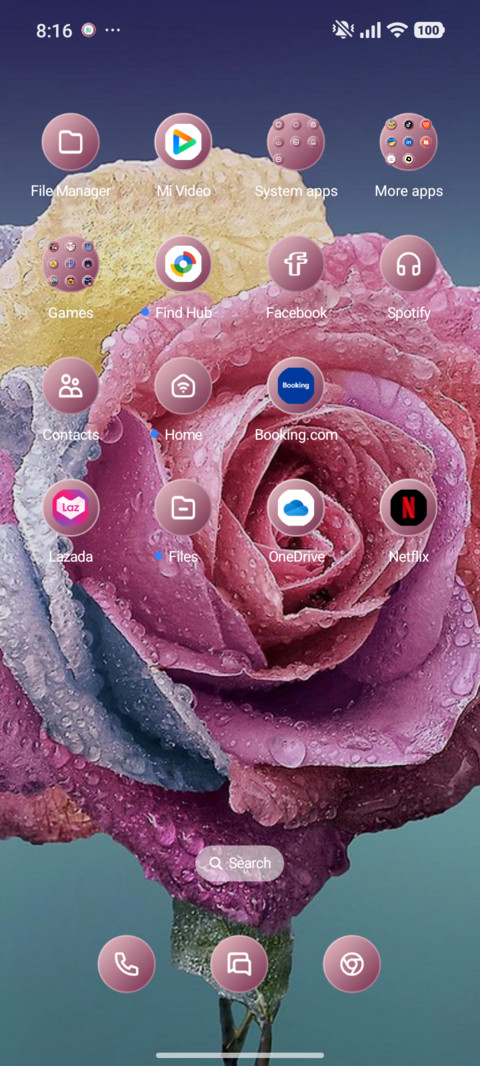Viewport: 480px width, 1066px height.
Task: Tap the cellular signal bars icon
Action: (370, 30)
